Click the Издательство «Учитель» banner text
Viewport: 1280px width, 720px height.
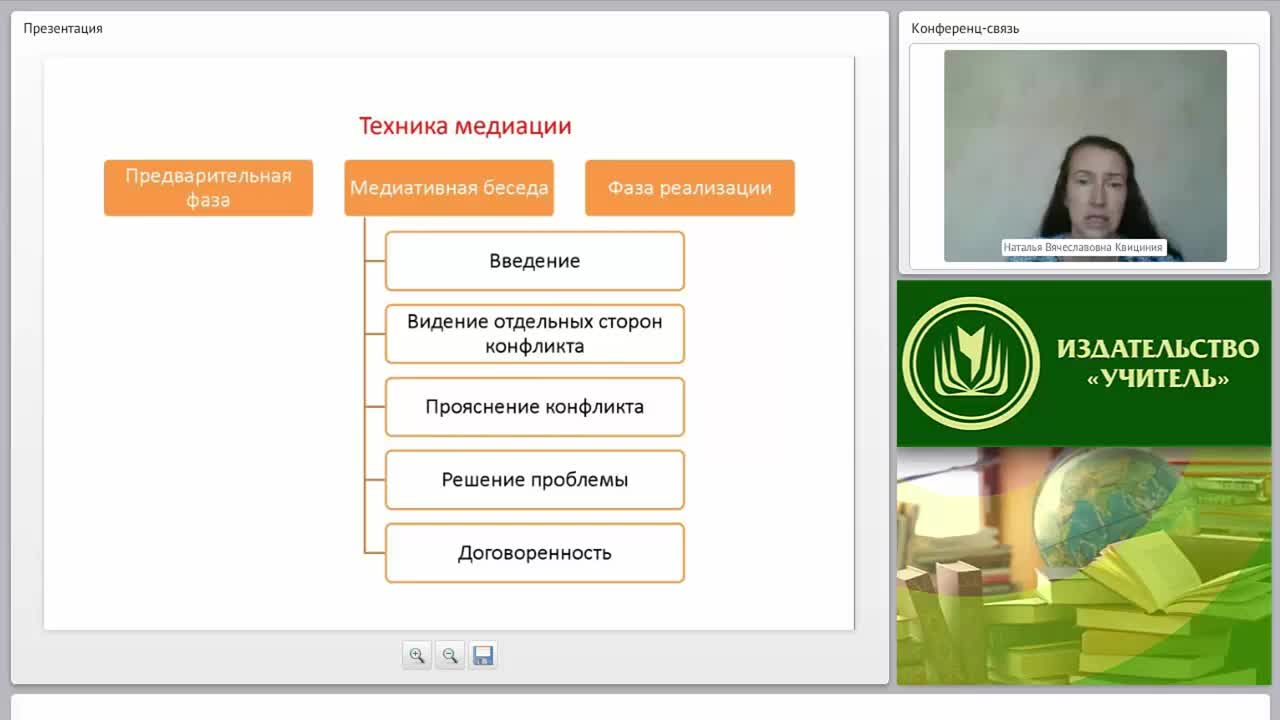[1157, 363]
